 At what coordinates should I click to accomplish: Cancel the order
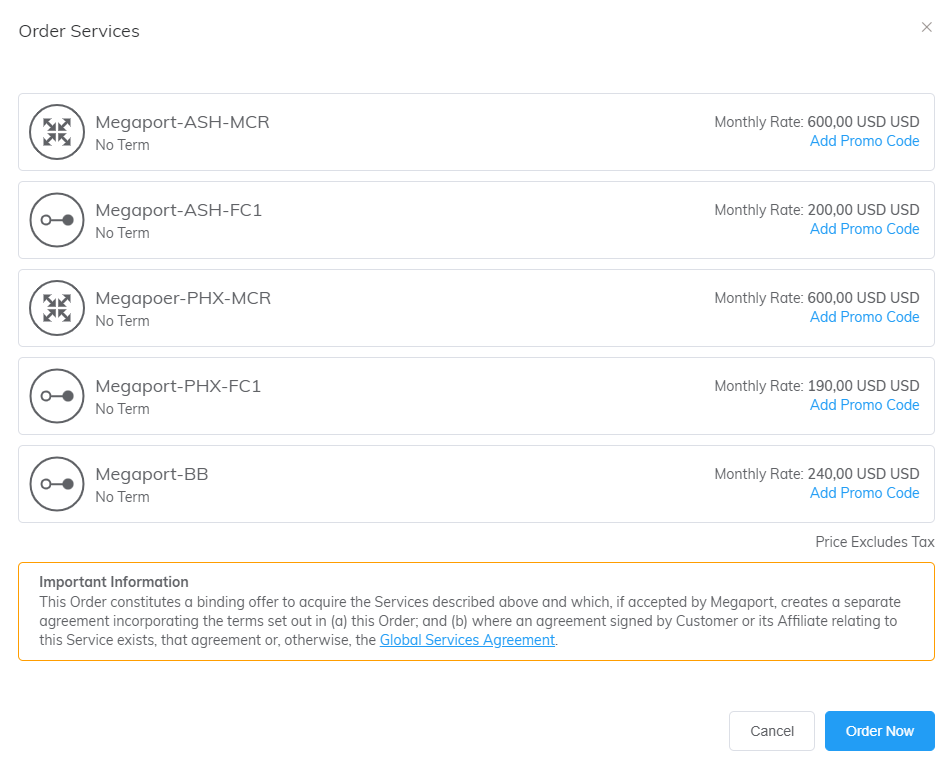(772, 731)
